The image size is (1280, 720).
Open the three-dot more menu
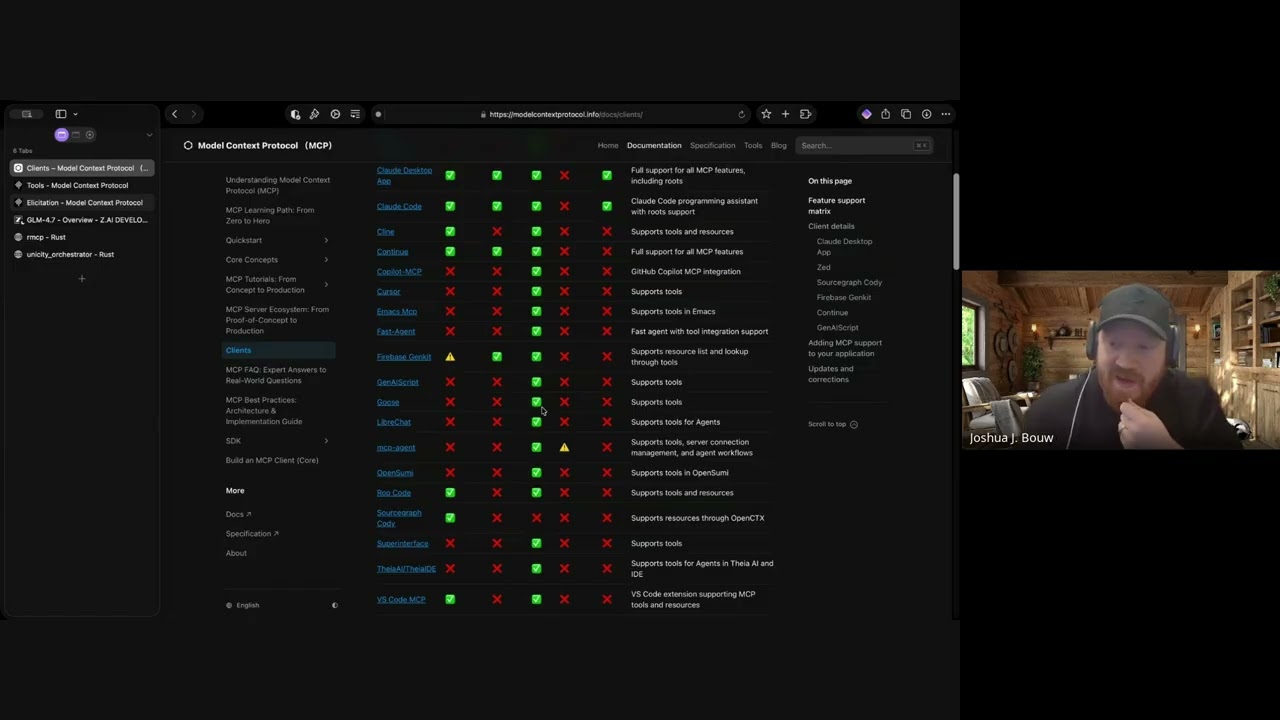[x=945, y=114]
